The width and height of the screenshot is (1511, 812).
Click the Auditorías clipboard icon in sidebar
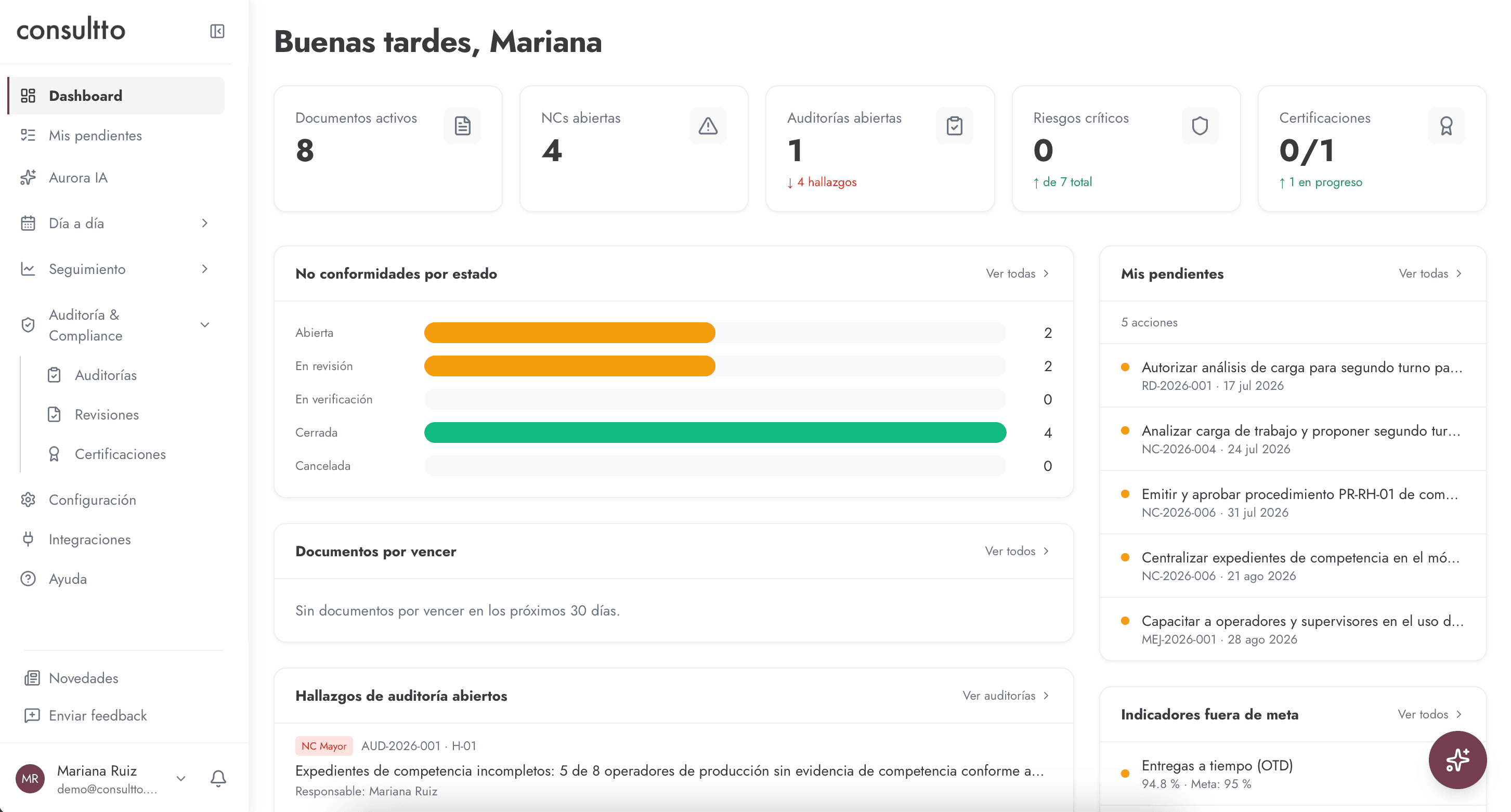point(54,375)
